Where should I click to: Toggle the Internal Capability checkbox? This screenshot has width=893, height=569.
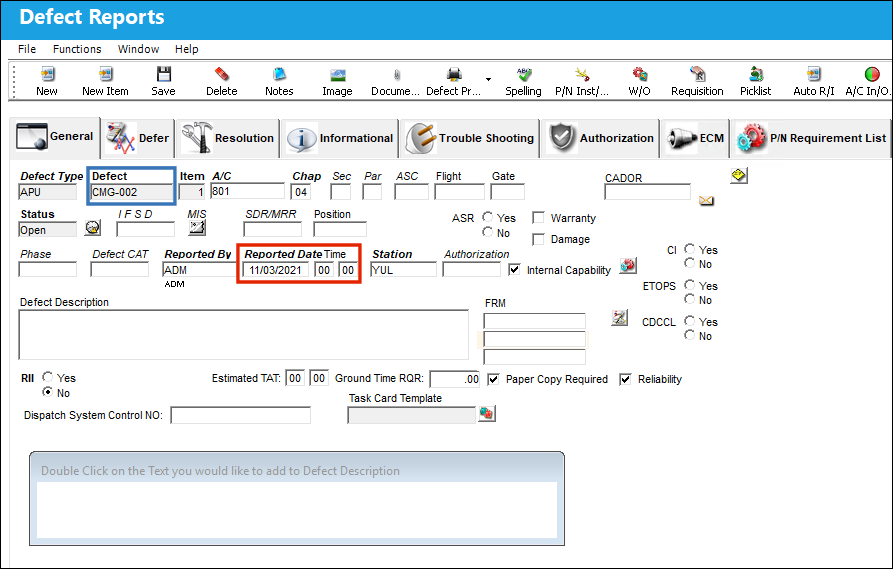coord(514,269)
